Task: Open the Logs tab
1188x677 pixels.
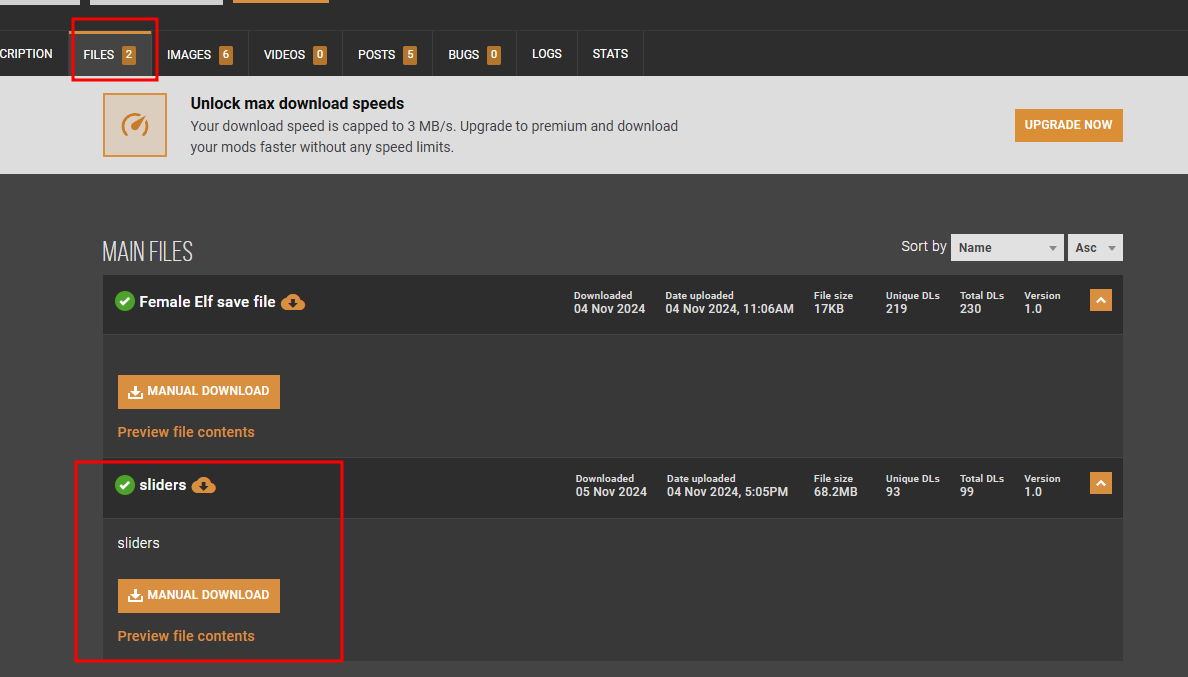Action: (x=547, y=54)
